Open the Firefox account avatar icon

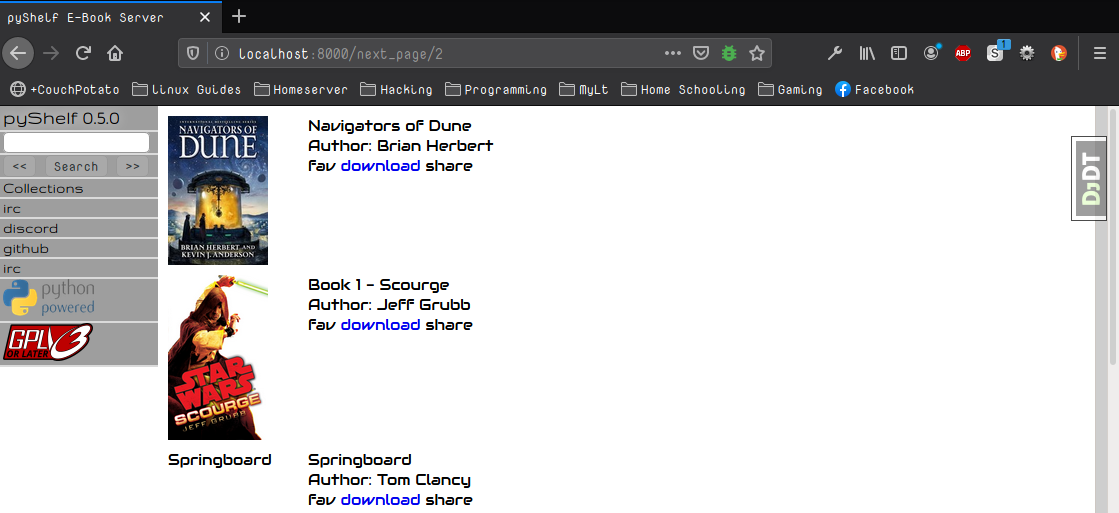[x=931, y=53]
